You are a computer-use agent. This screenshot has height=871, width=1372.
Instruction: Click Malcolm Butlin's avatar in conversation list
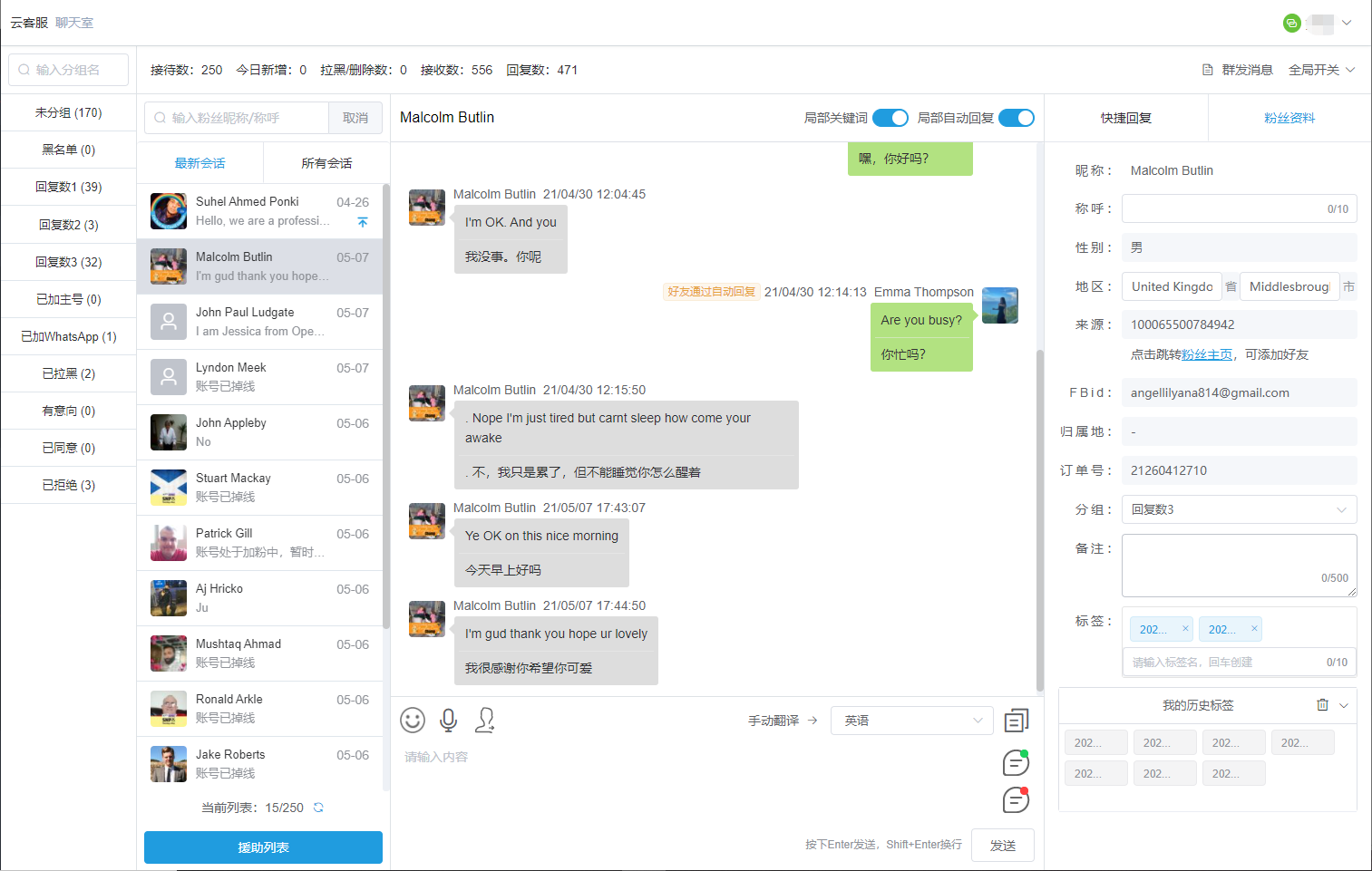(169, 266)
